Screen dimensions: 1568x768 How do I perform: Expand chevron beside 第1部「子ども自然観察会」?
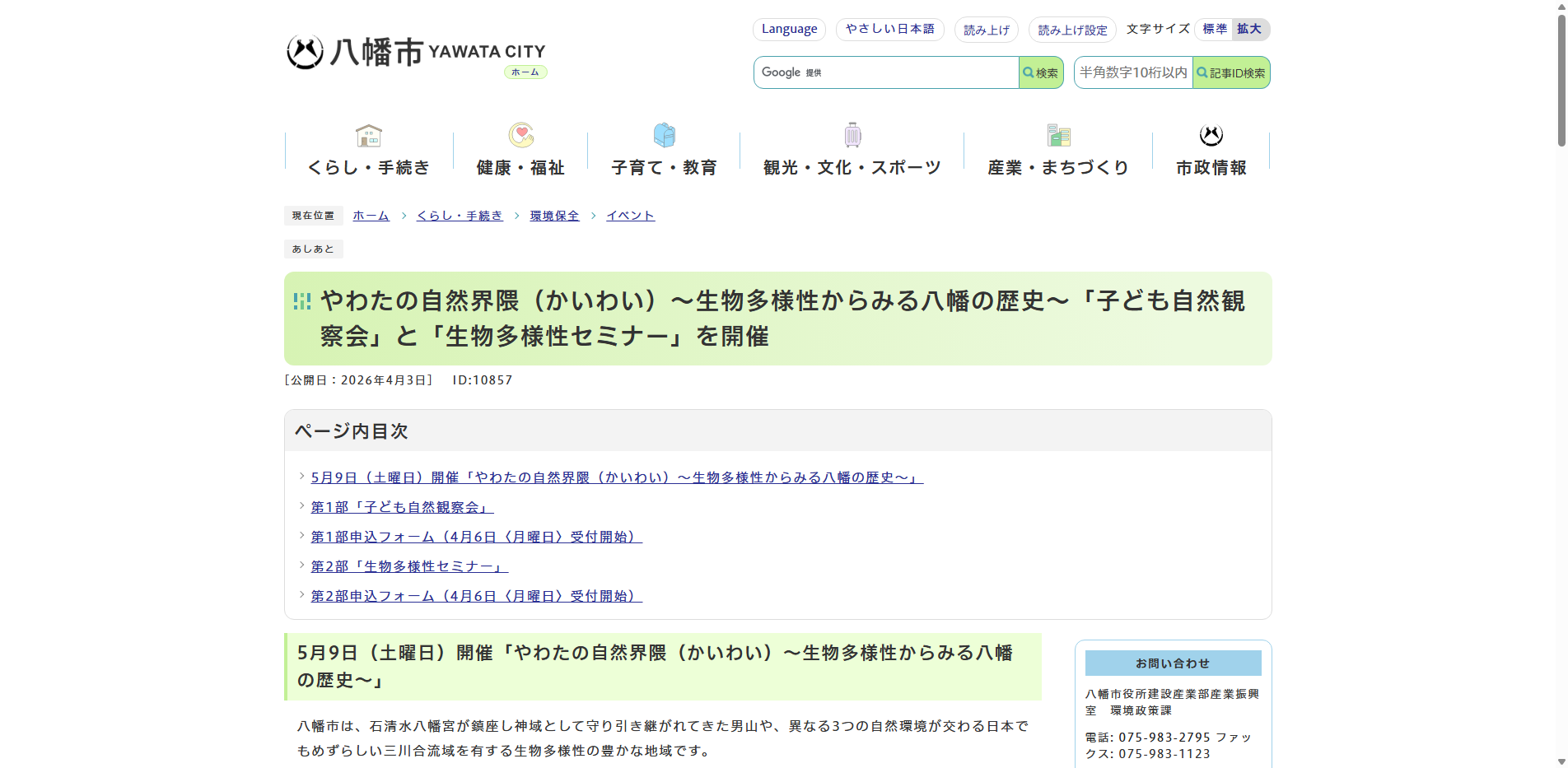pos(301,505)
